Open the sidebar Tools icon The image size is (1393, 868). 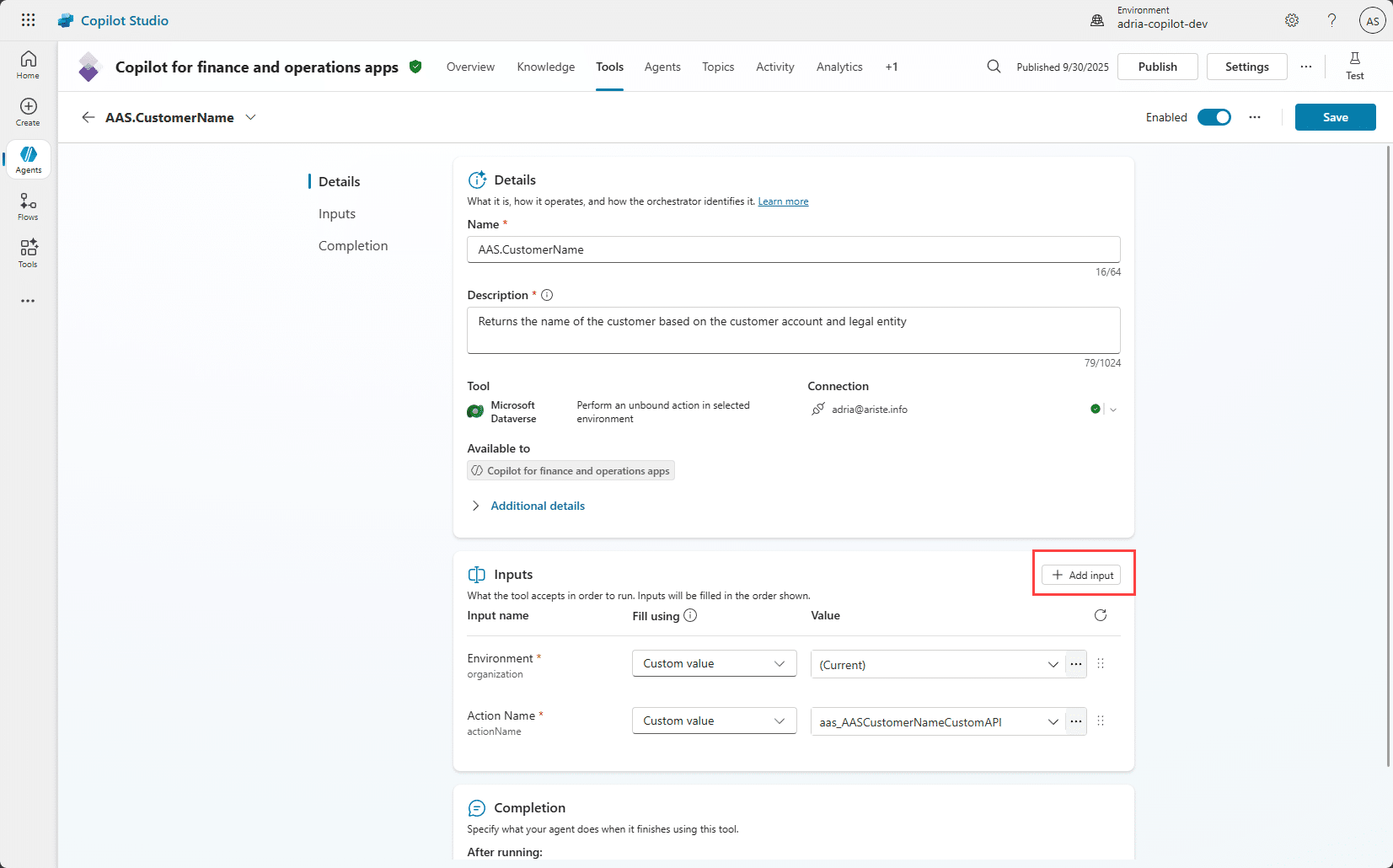pos(28,253)
